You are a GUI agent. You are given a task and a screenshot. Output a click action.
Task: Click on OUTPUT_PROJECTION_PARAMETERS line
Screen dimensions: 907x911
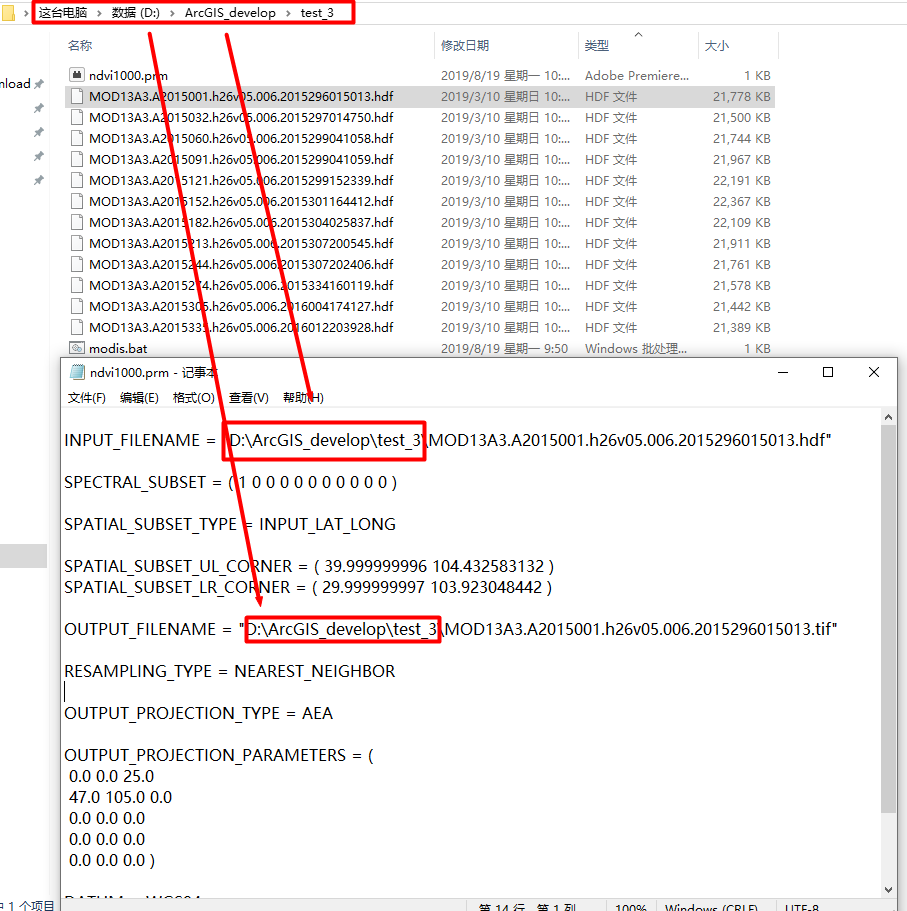click(x=219, y=755)
